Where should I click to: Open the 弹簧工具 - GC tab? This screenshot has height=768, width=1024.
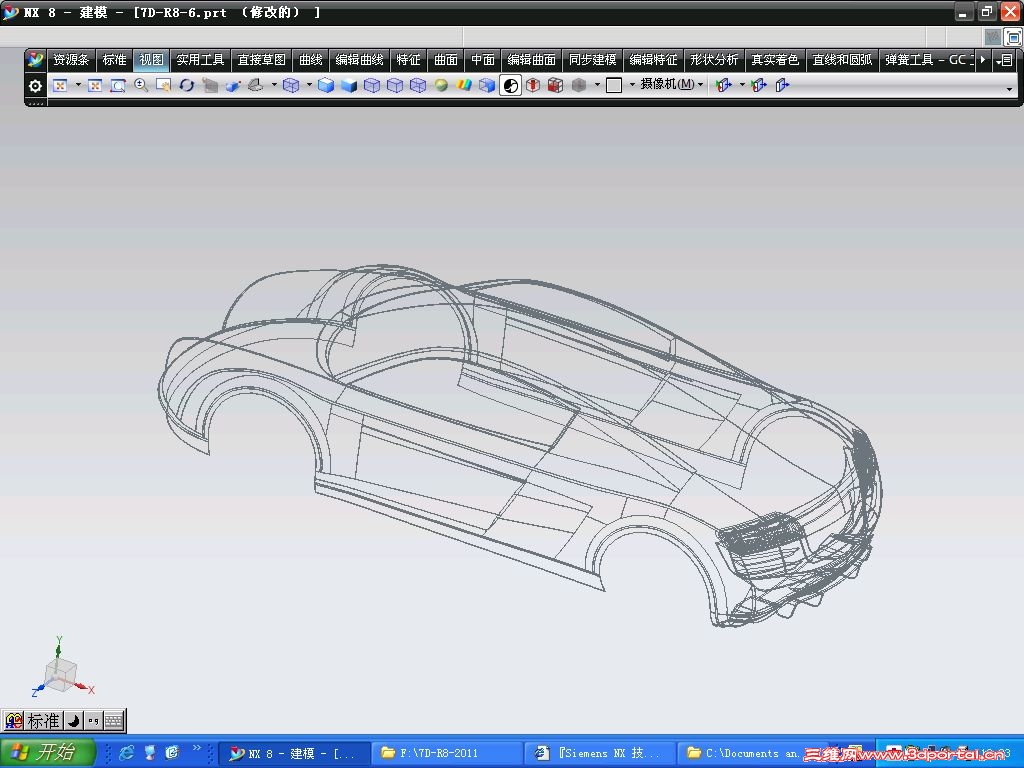(x=928, y=60)
